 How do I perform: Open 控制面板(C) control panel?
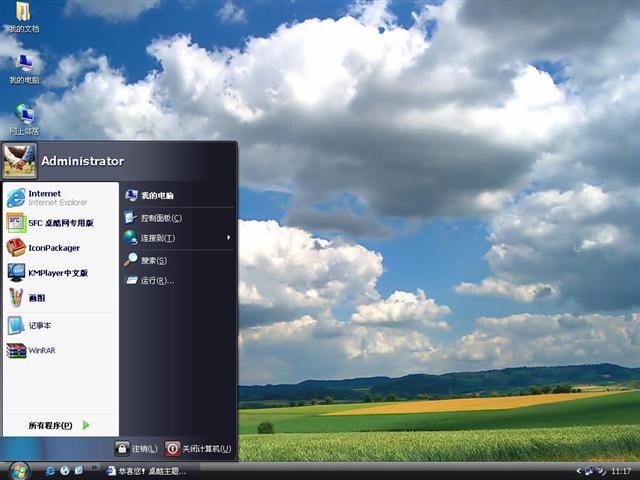[178, 218]
